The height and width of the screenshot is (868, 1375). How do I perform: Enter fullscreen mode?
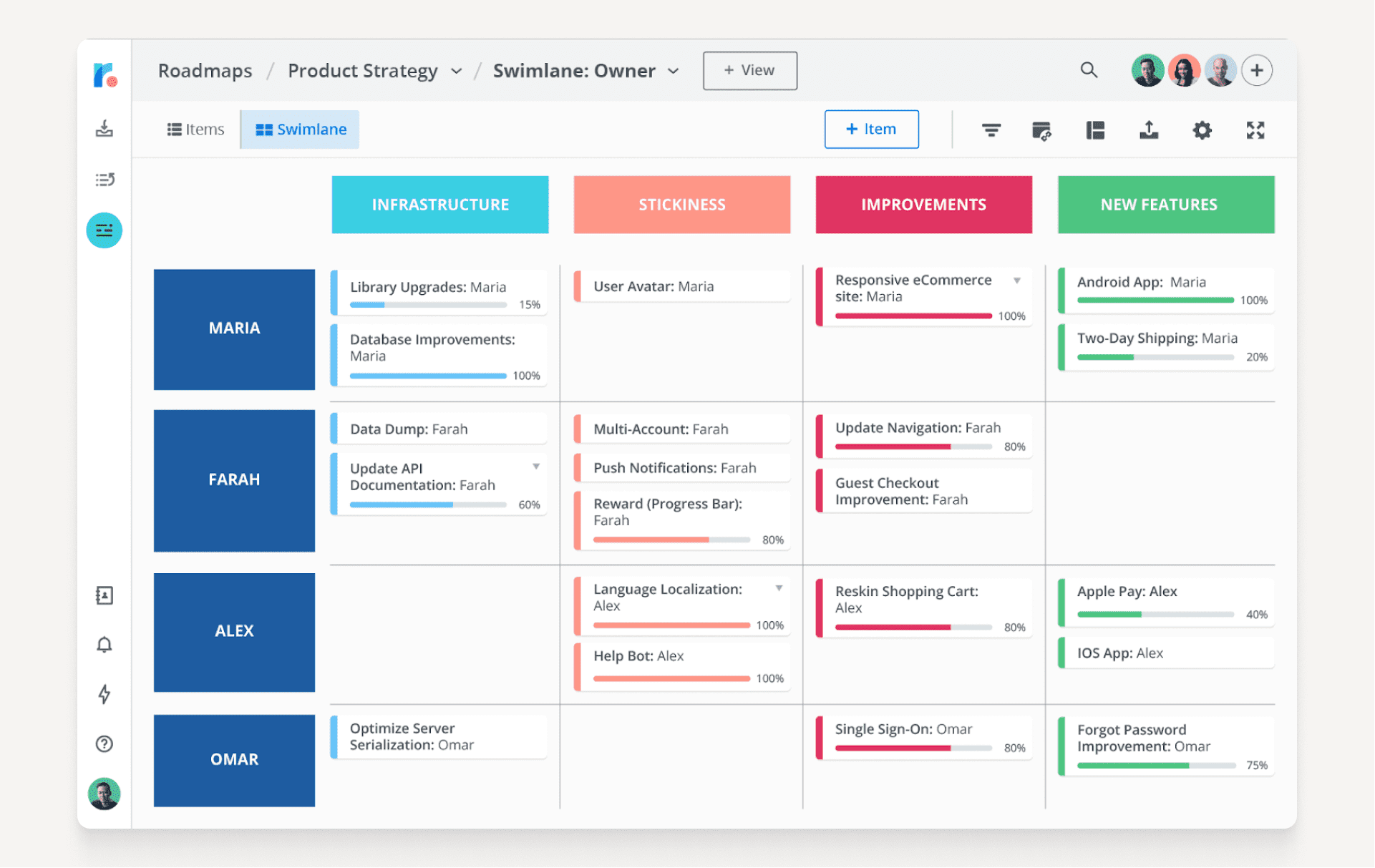(1255, 130)
